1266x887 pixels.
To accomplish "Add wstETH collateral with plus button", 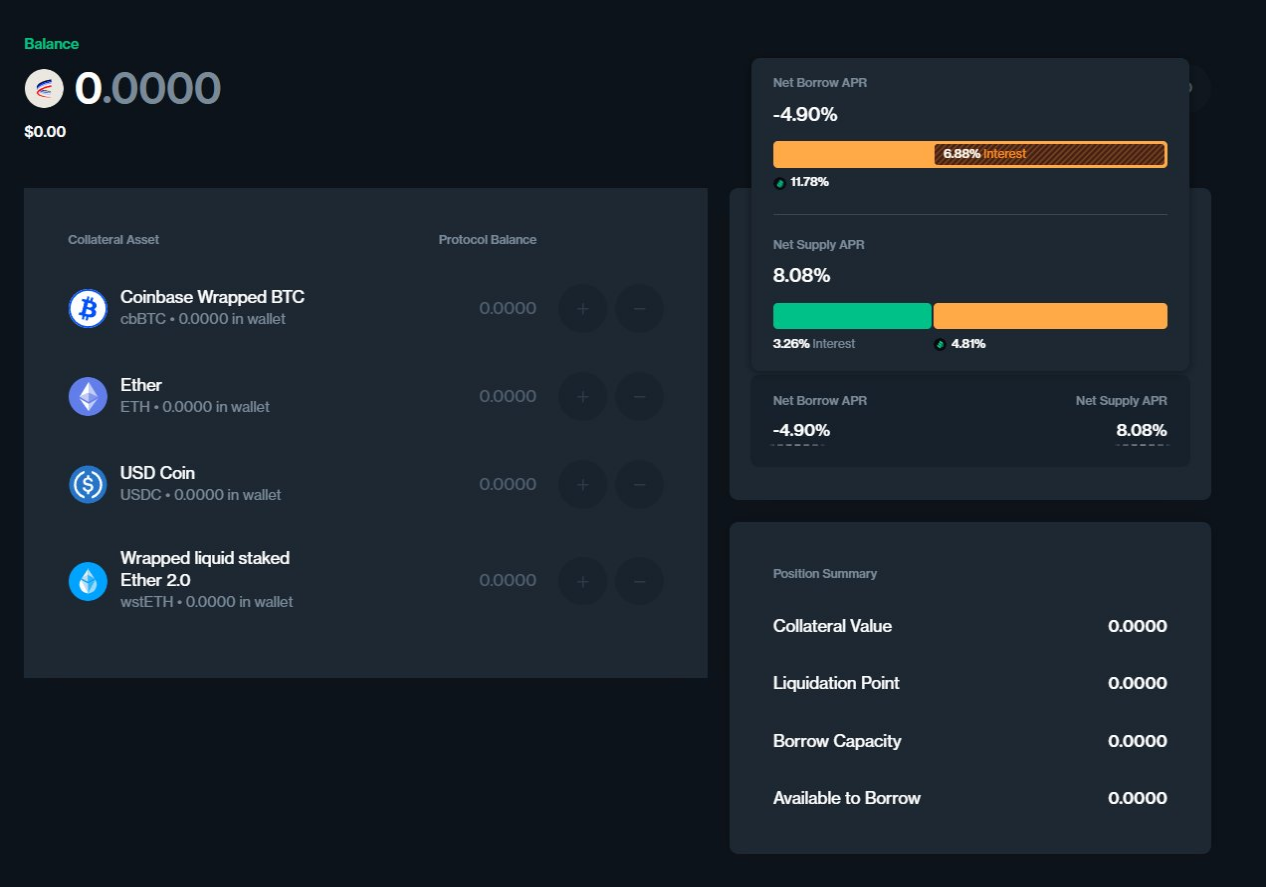I will [x=583, y=581].
